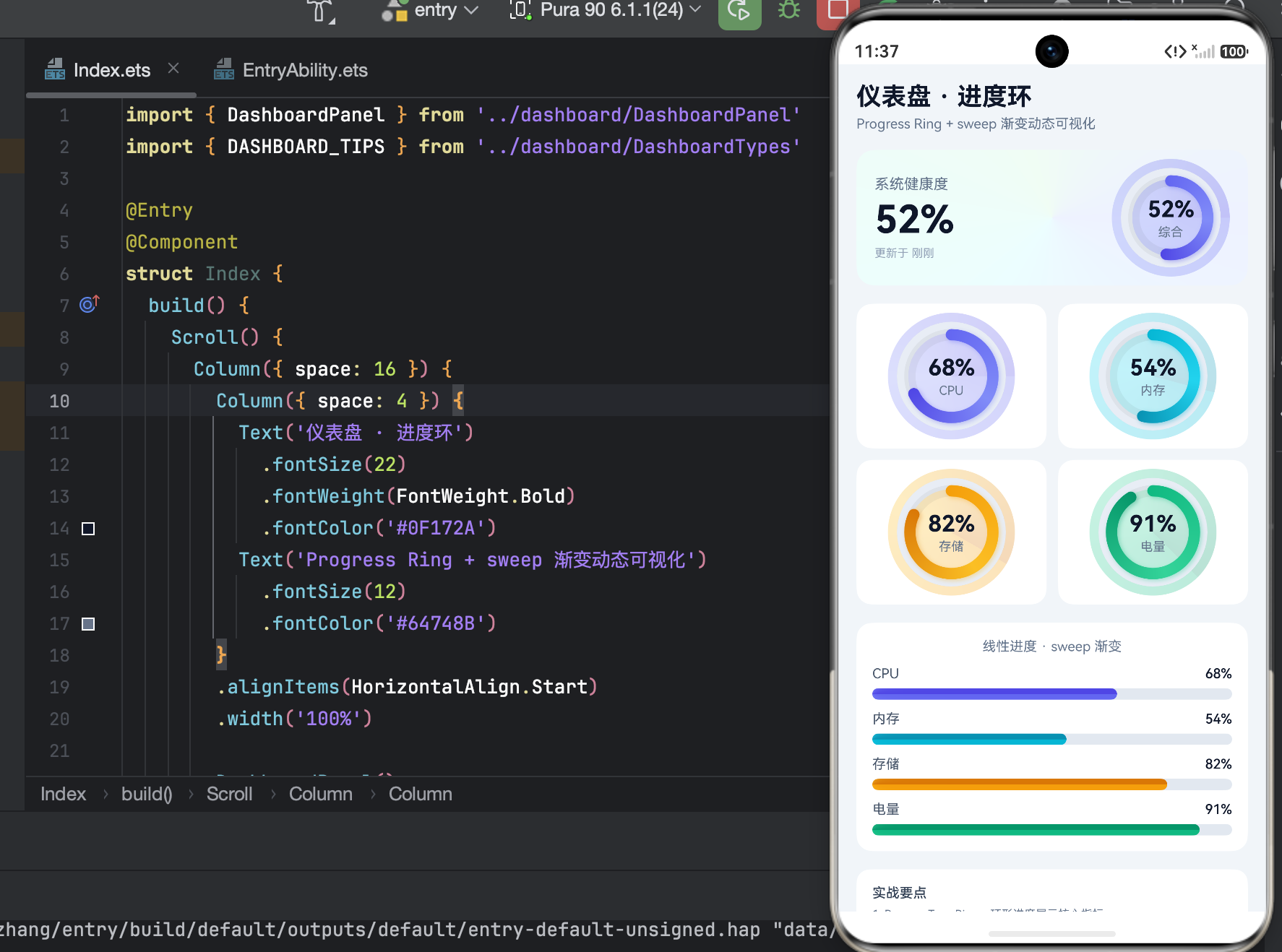Tap the 54% memory ring card

pos(1153,376)
